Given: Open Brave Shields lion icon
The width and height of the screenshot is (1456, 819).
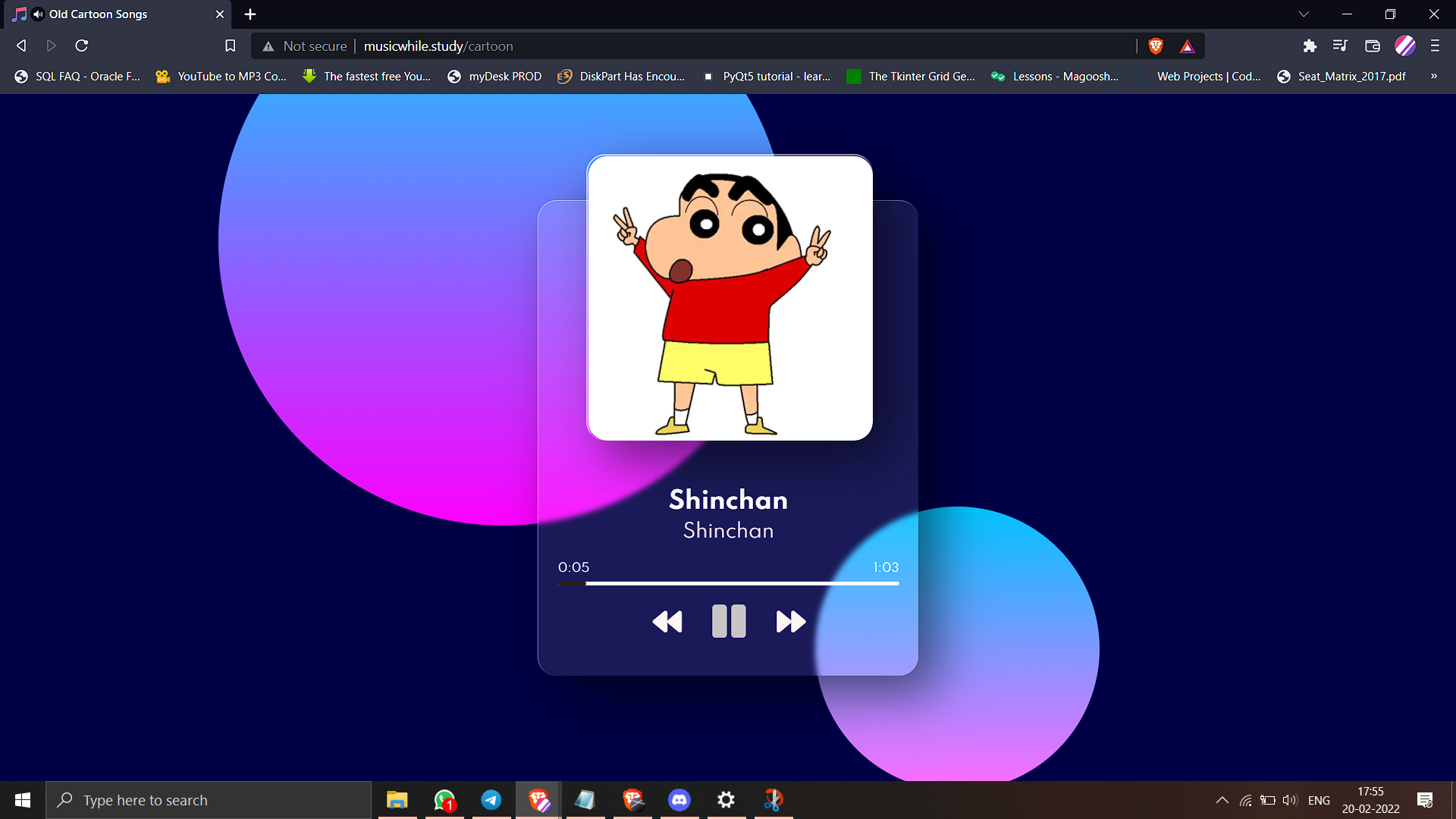Looking at the screenshot, I should pos(1156,46).
